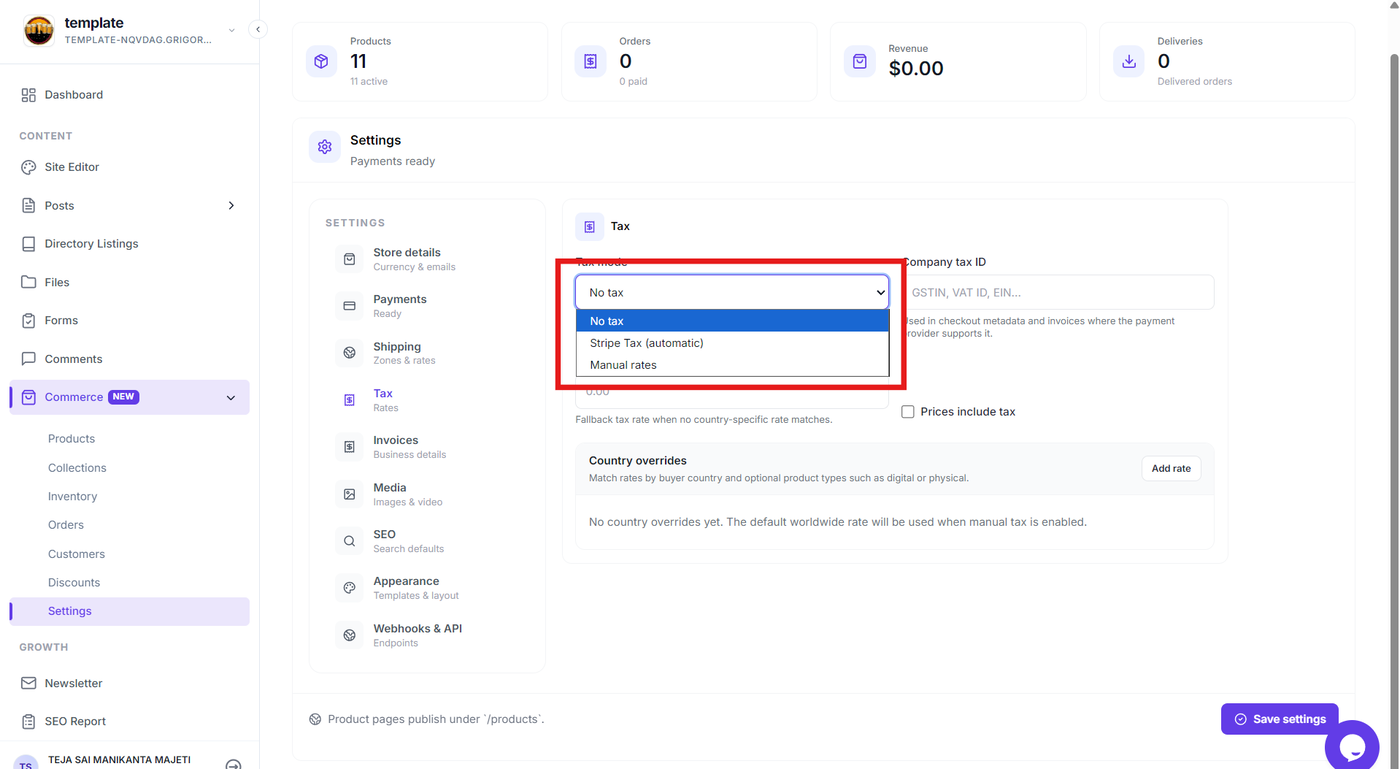Collapse the Commerce menu chevron

coord(231,398)
